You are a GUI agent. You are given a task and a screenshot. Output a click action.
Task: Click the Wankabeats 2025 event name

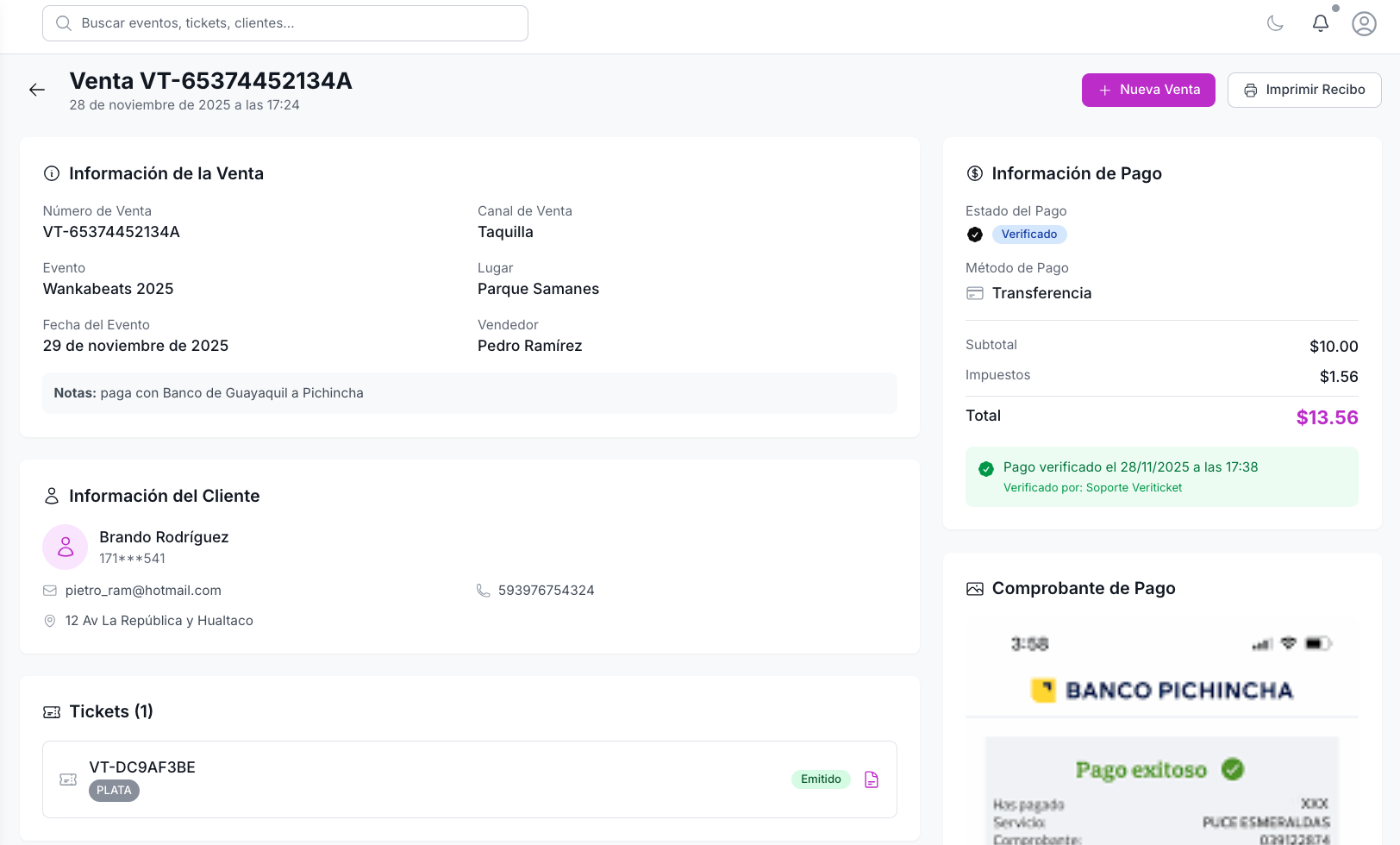coord(108,288)
